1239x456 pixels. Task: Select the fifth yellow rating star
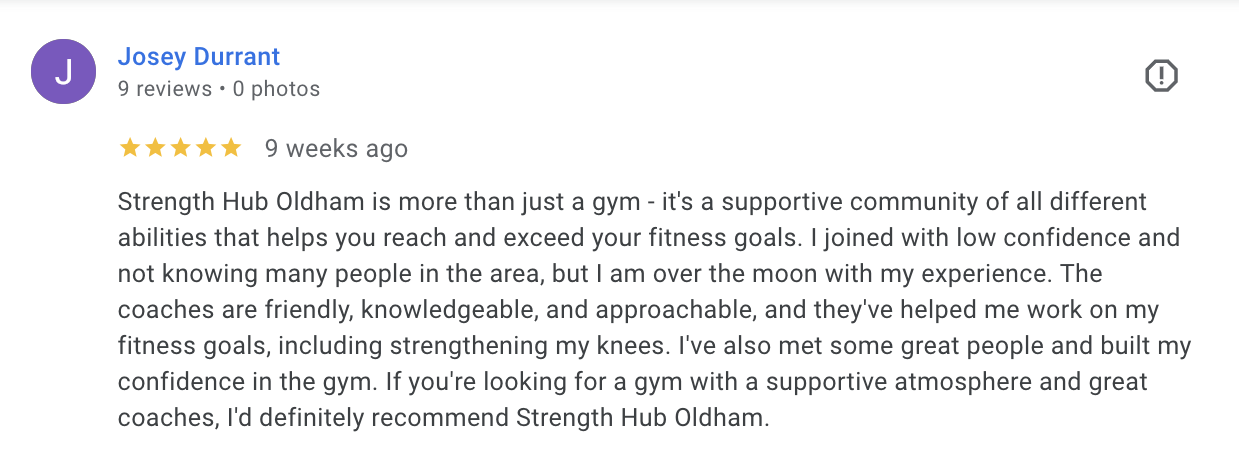(231, 149)
